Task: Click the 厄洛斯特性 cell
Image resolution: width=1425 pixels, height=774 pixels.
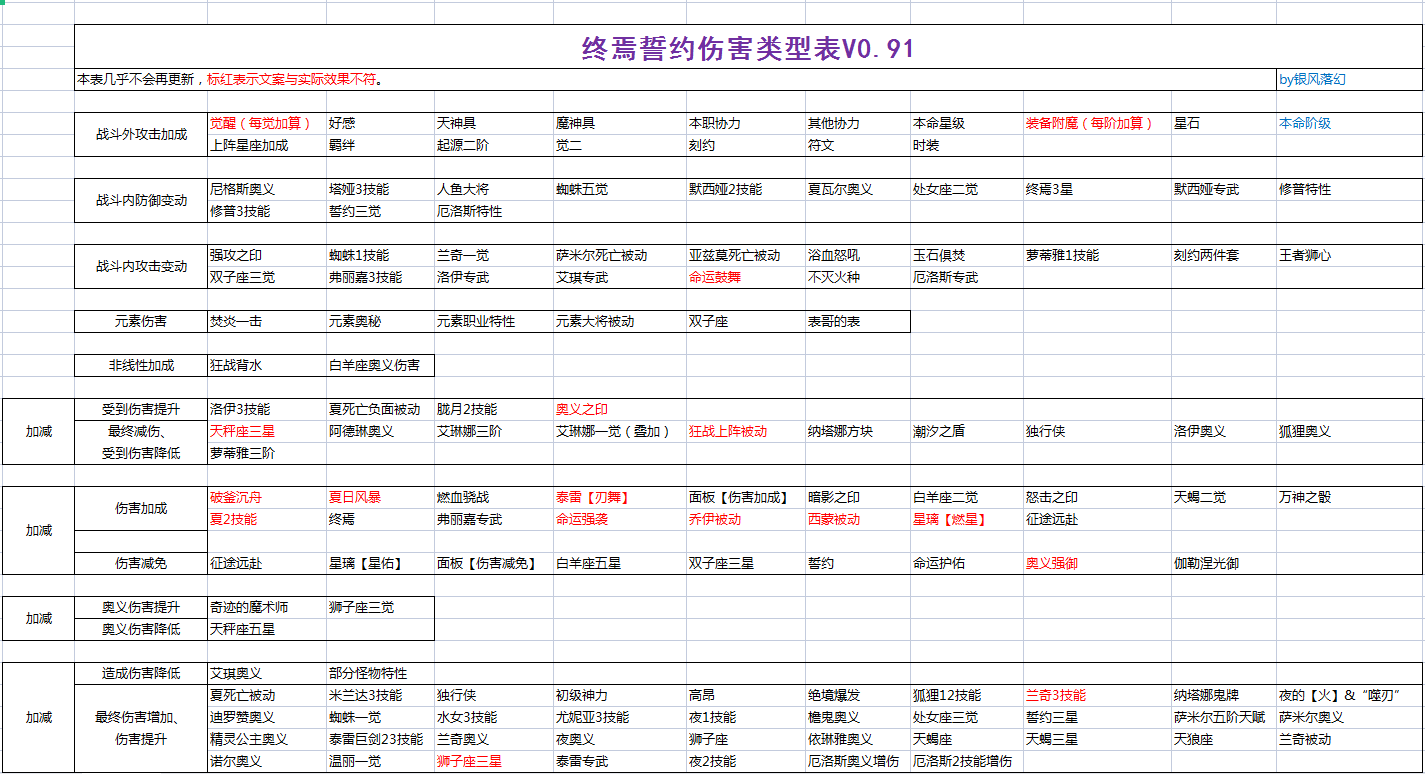Action: point(494,211)
